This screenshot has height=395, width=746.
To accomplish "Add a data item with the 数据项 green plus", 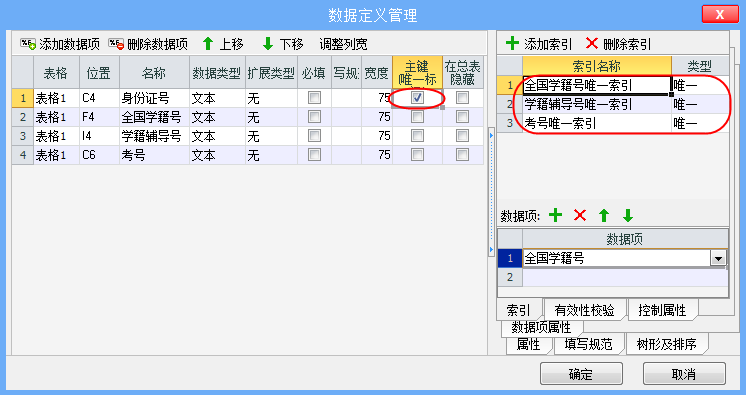I will [x=555, y=215].
